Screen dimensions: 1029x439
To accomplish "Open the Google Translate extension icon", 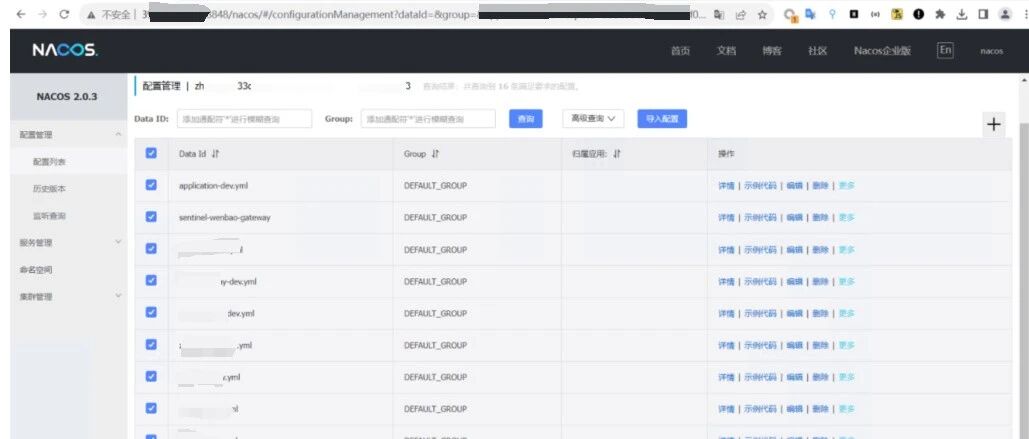I will (811, 14).
